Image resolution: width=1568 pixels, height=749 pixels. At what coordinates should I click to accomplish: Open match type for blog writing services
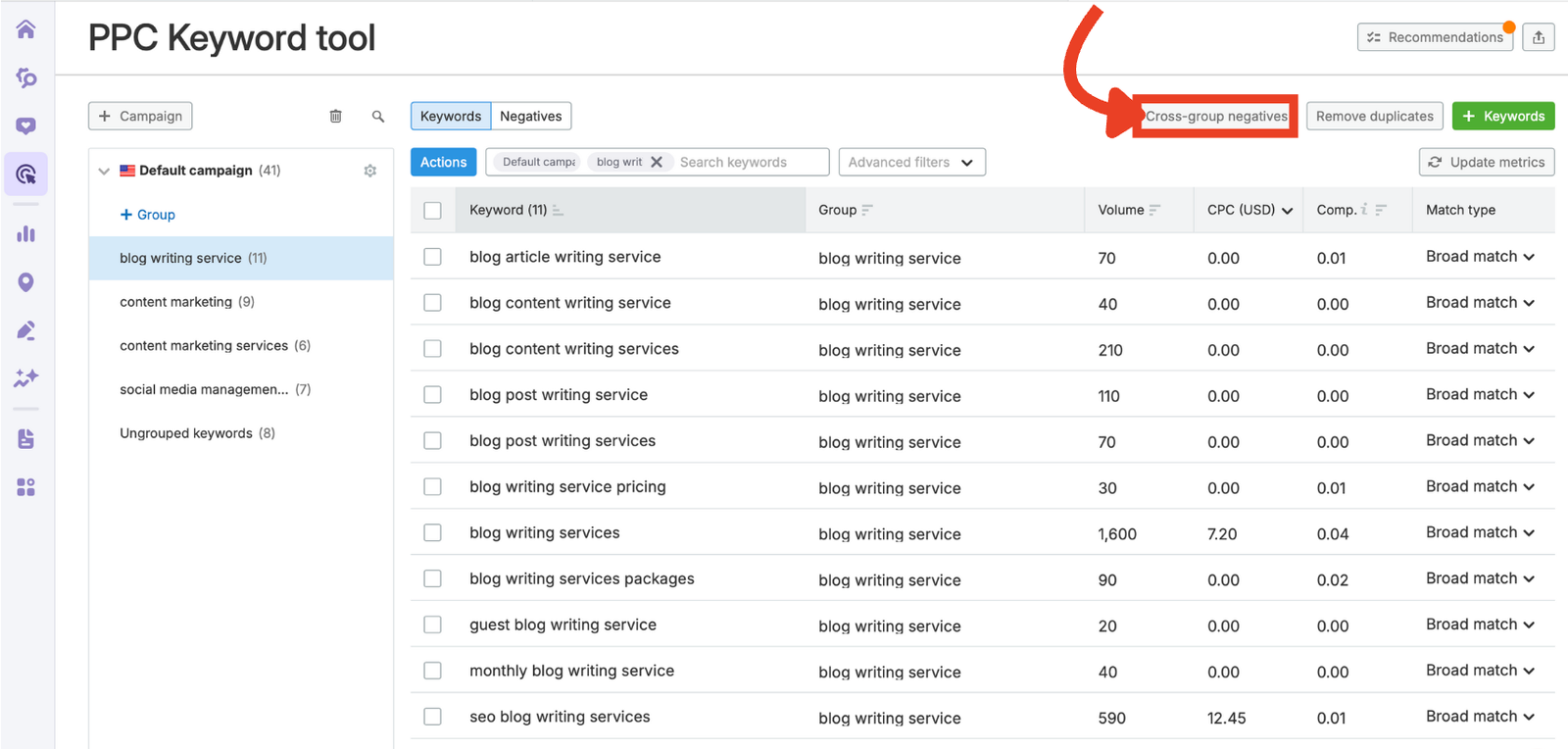pyautogui.click(x=1480, y=532)
